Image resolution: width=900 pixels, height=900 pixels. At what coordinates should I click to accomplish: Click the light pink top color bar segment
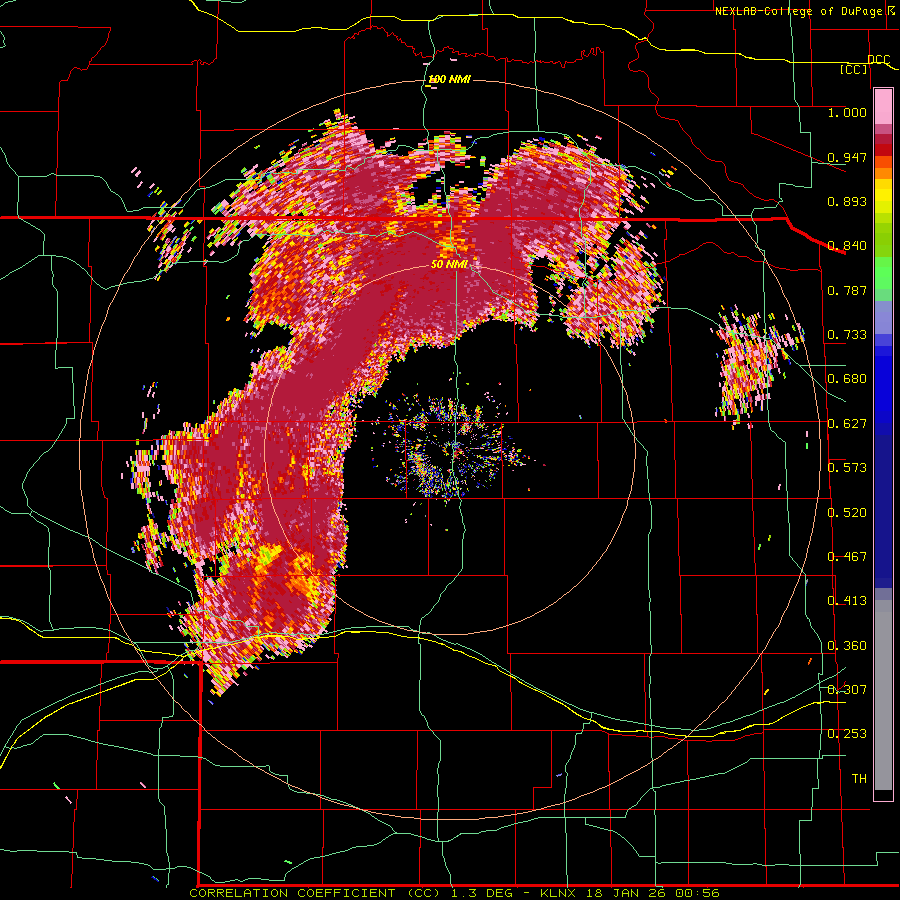click(x=883, y=106)
